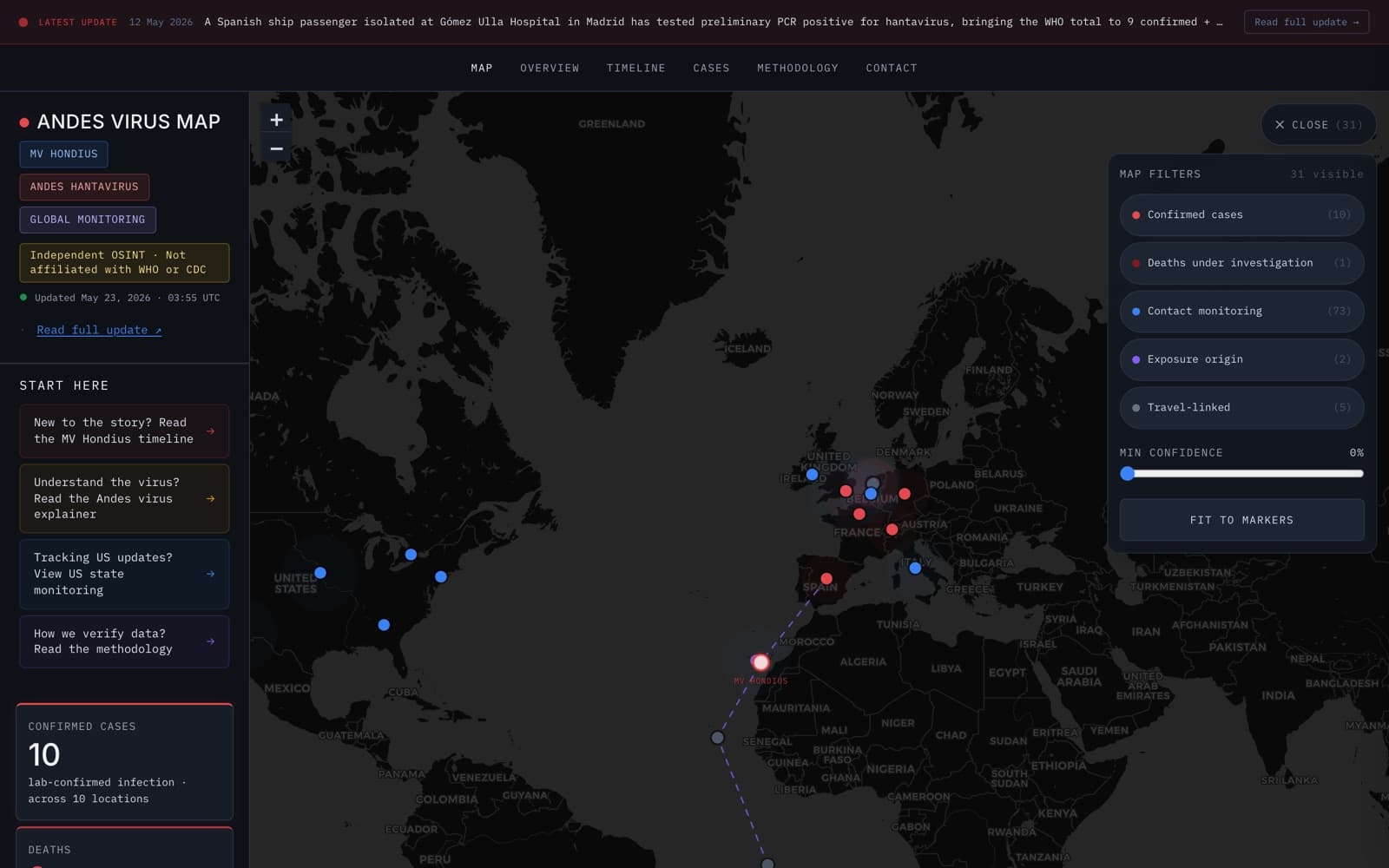Image resolution: width=1389 pixels, height=868 pixels.
Task: Open the Cases nav tab
Action: (x=711, y=68)
